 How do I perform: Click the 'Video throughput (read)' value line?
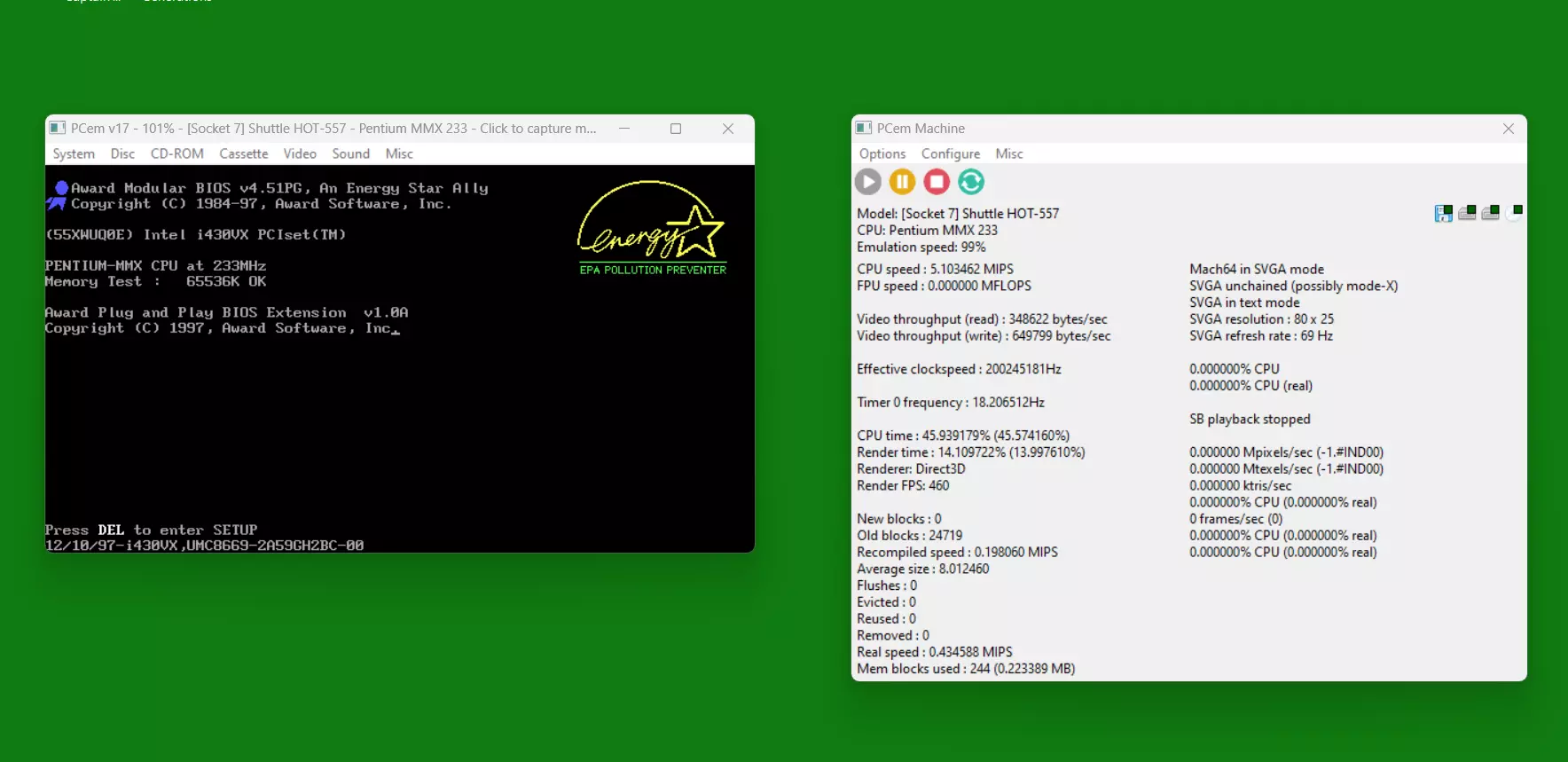982,318
